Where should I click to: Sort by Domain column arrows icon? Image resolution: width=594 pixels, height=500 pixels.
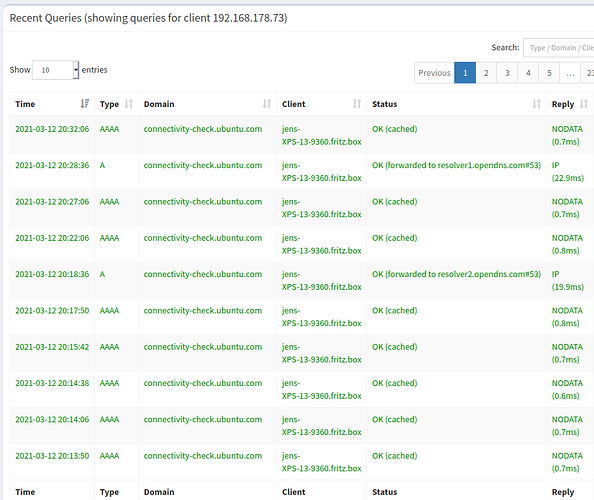[267, 104]
